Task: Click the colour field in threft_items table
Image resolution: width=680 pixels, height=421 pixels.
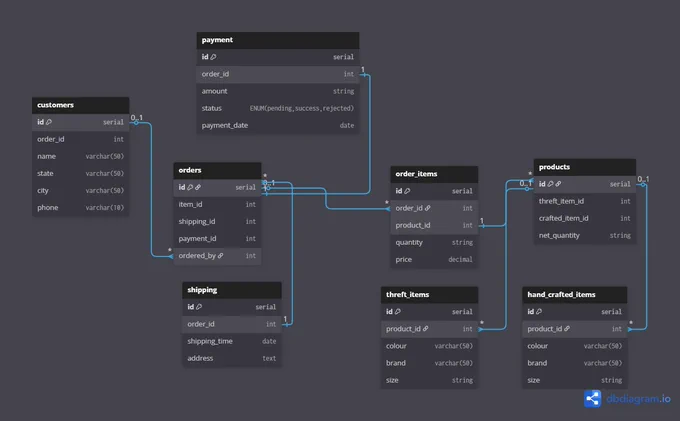Action: [429, 346]
